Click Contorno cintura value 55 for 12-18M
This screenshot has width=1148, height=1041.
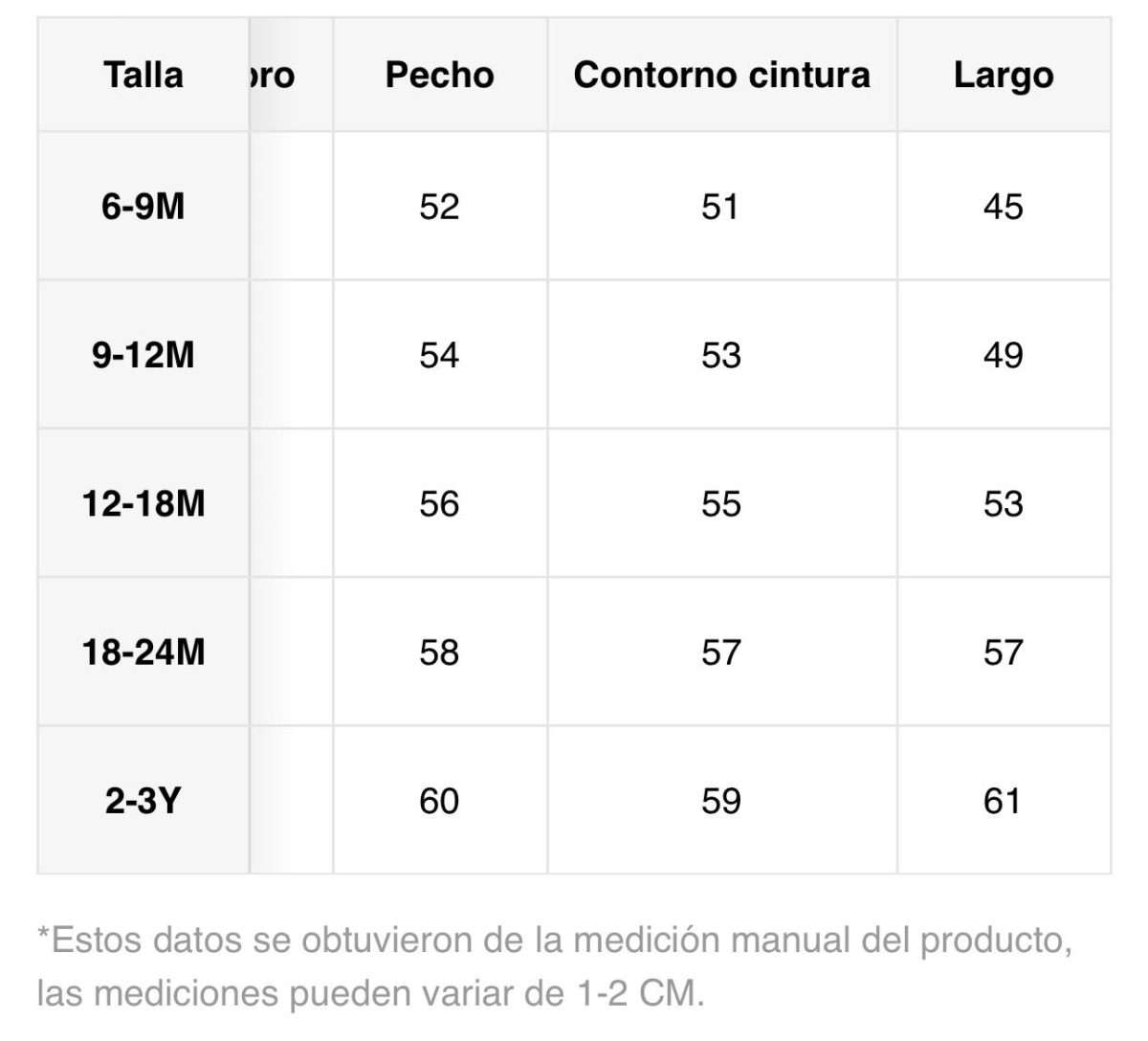tap(722, 503)
